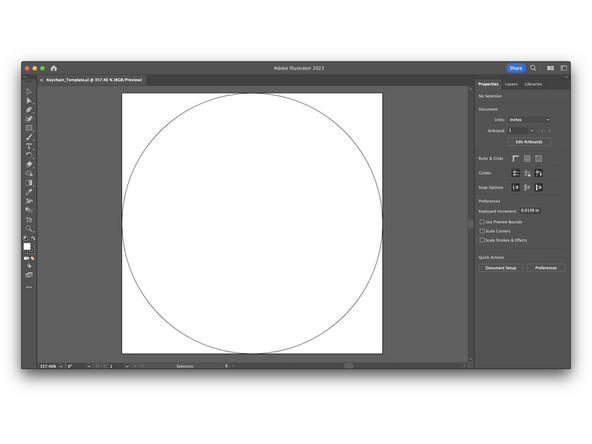Open the Arrange Documents icon
592x444 pixels.
point(550,68)
